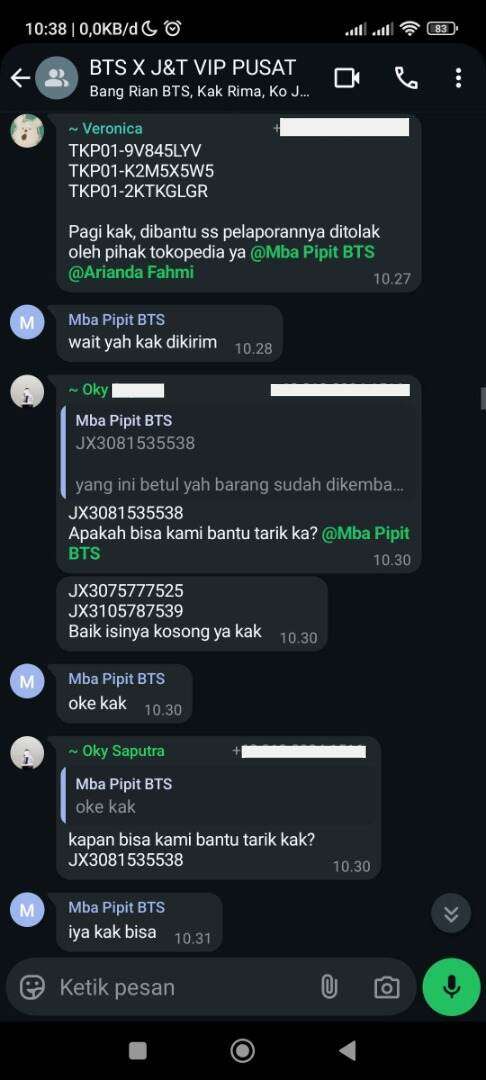Open the three-dot more options menu
This screenshot has width=486, height=1080.
click(x=458, y=78)
